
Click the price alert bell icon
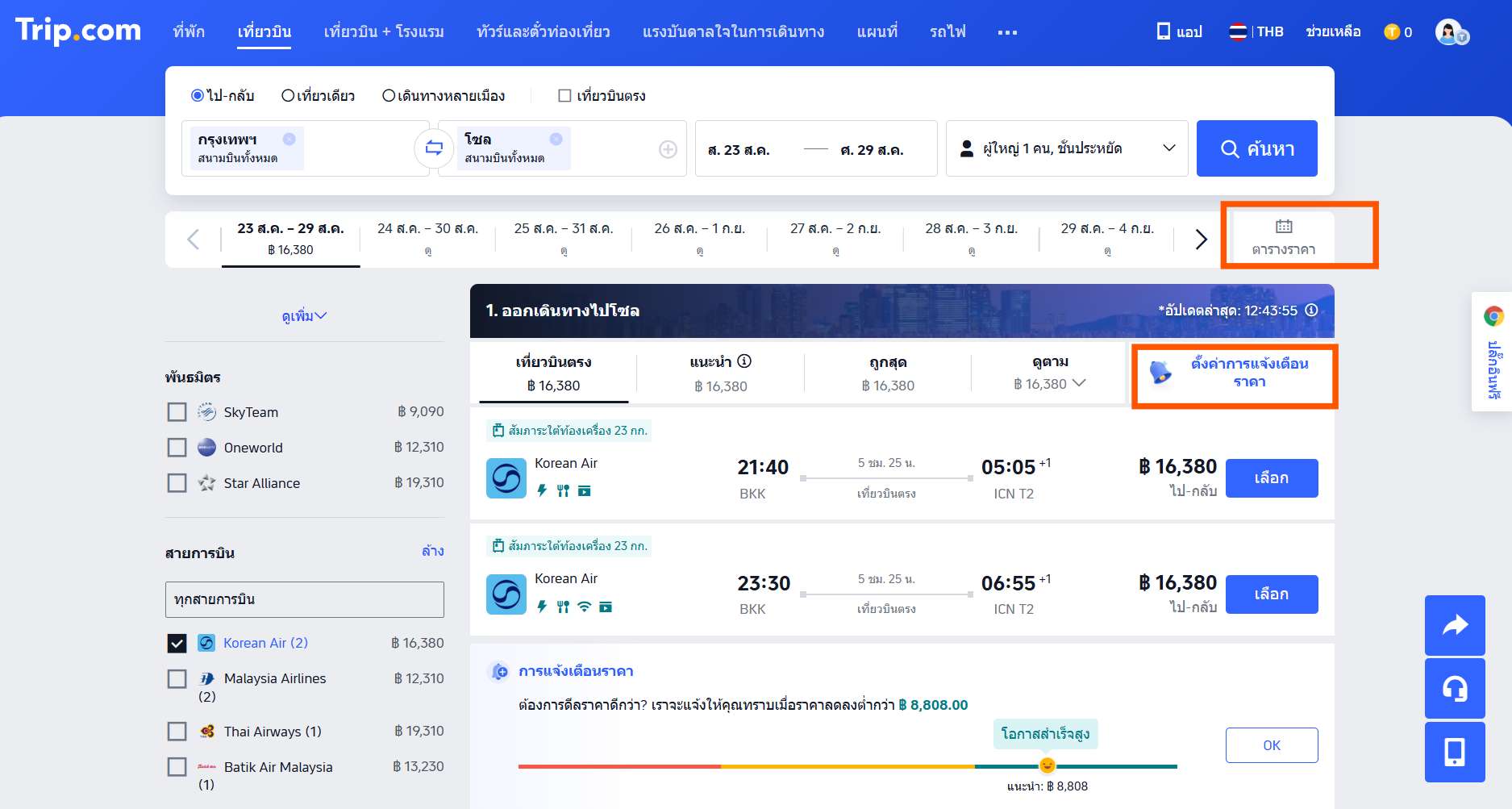click(x=1160, y=373)
